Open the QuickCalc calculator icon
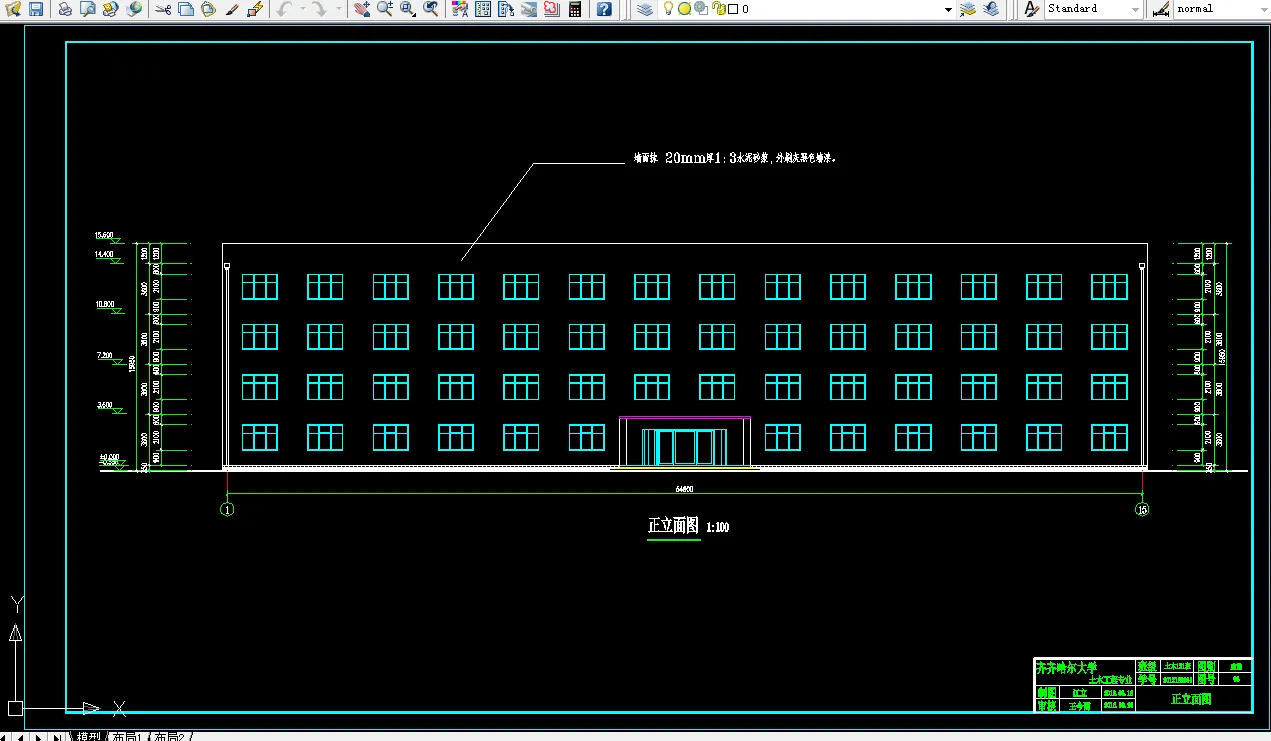Screen dimensions: 1271x741 click(575, 9)
